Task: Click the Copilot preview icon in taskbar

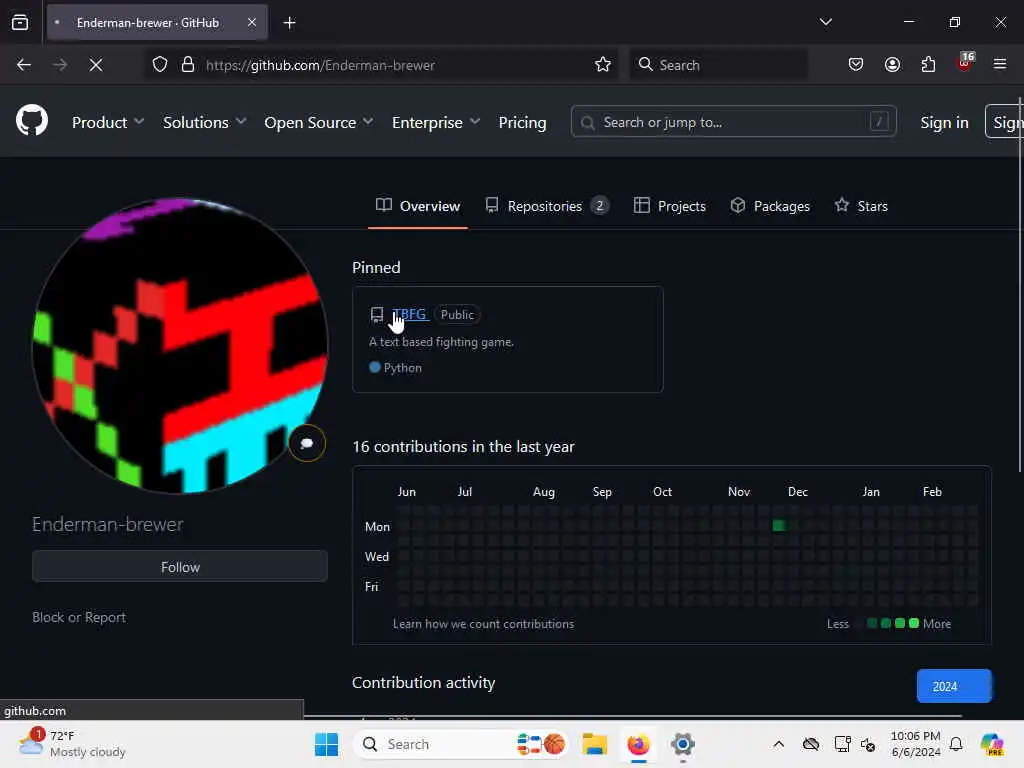Action: coord(991,744)
